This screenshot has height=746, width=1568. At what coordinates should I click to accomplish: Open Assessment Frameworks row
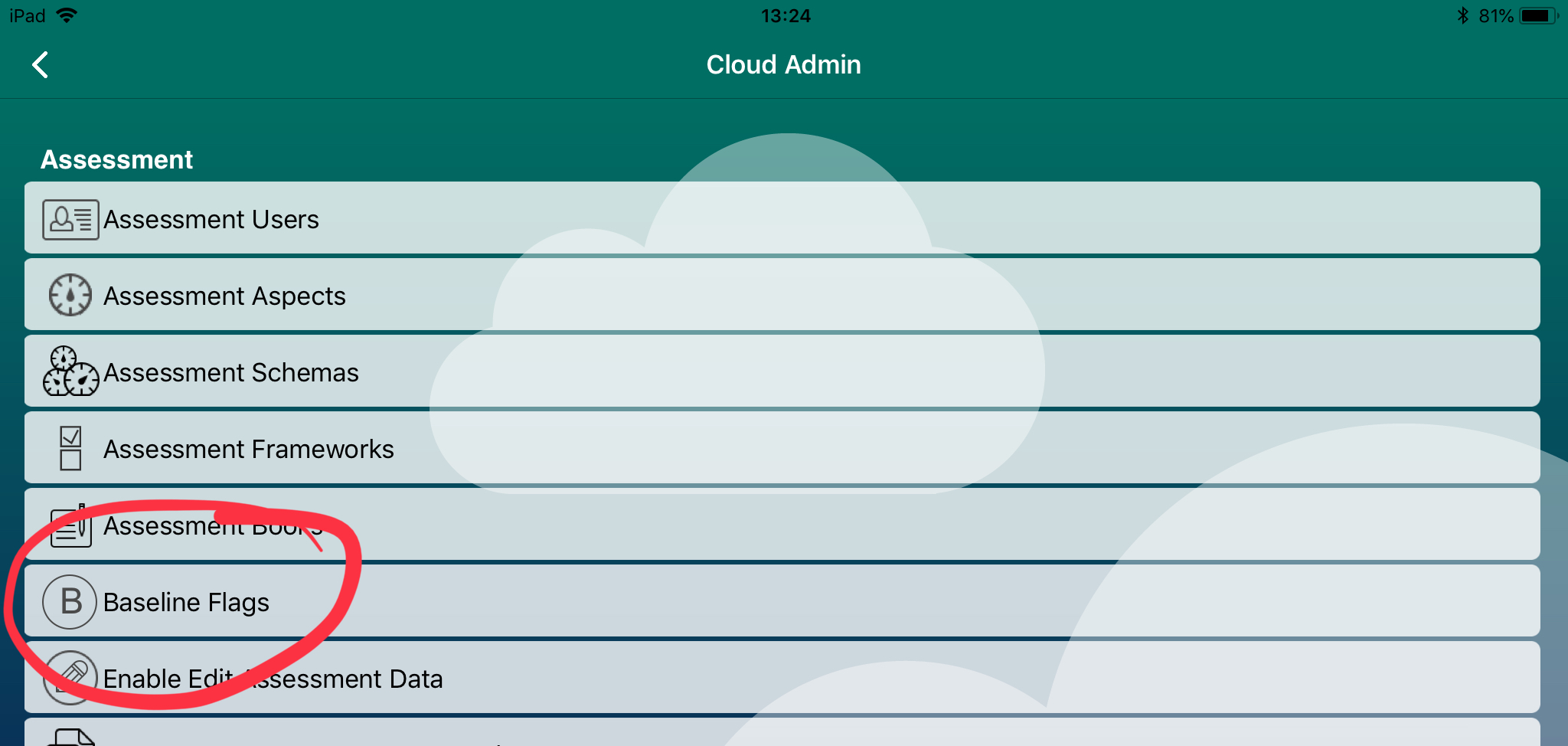tap(782, 447)
